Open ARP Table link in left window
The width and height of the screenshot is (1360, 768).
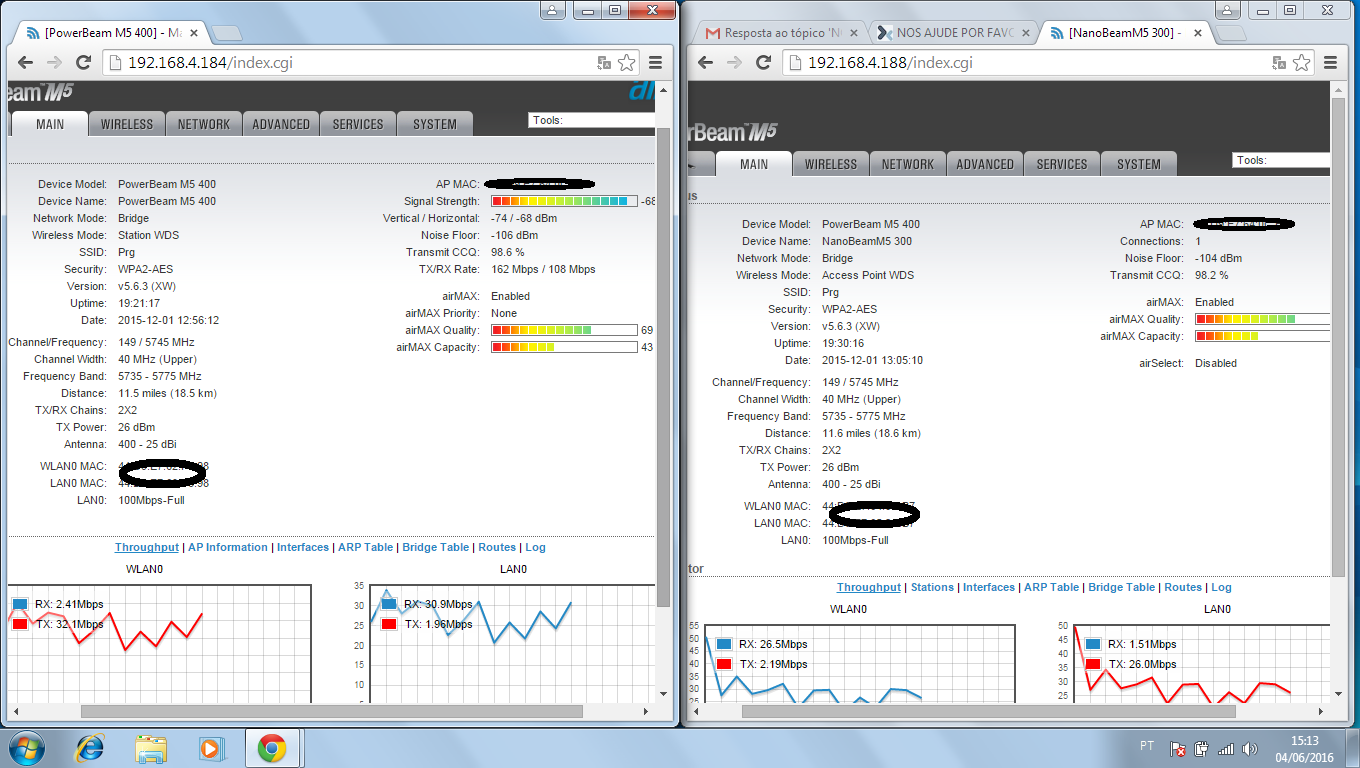(x=365, y=547)
